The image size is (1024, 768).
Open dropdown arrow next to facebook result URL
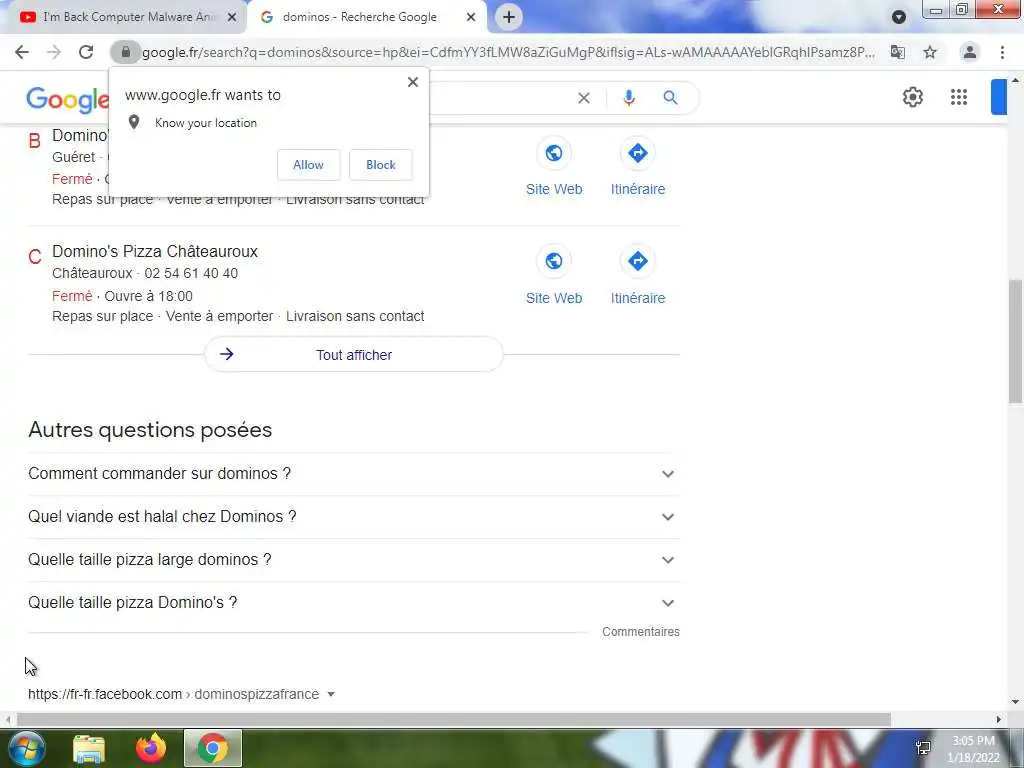331,694
